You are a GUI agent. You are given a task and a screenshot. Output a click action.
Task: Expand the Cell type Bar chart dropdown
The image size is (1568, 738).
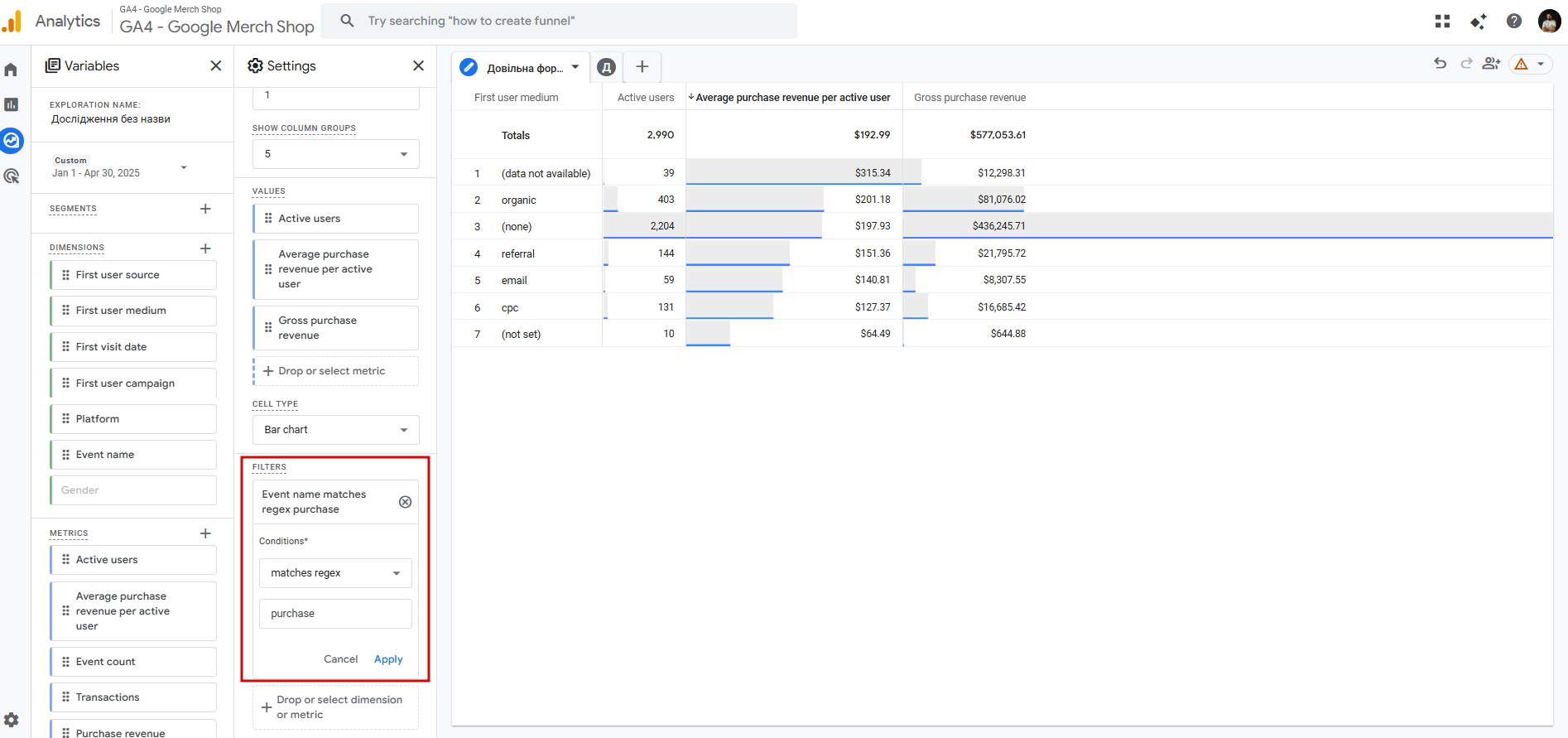335,430
